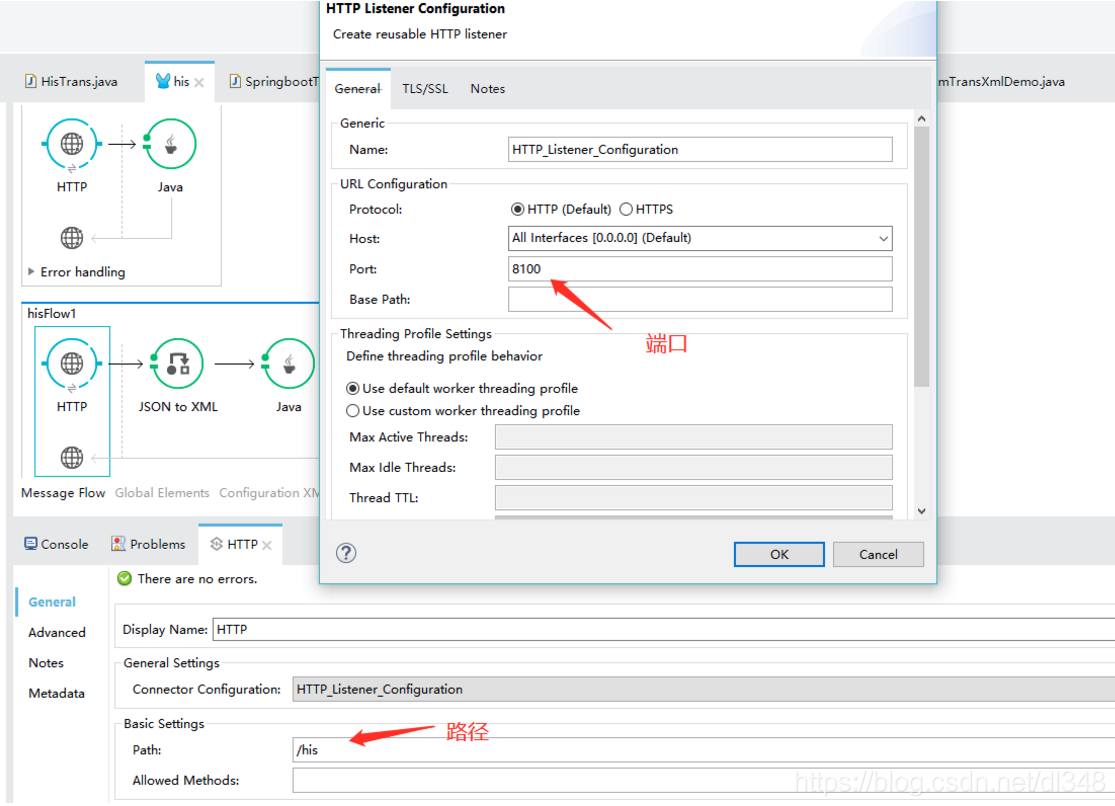The width and height of the screenshot is (1115, 806).
Task: Switch to Message Flow view
Action: pos(63,492)
